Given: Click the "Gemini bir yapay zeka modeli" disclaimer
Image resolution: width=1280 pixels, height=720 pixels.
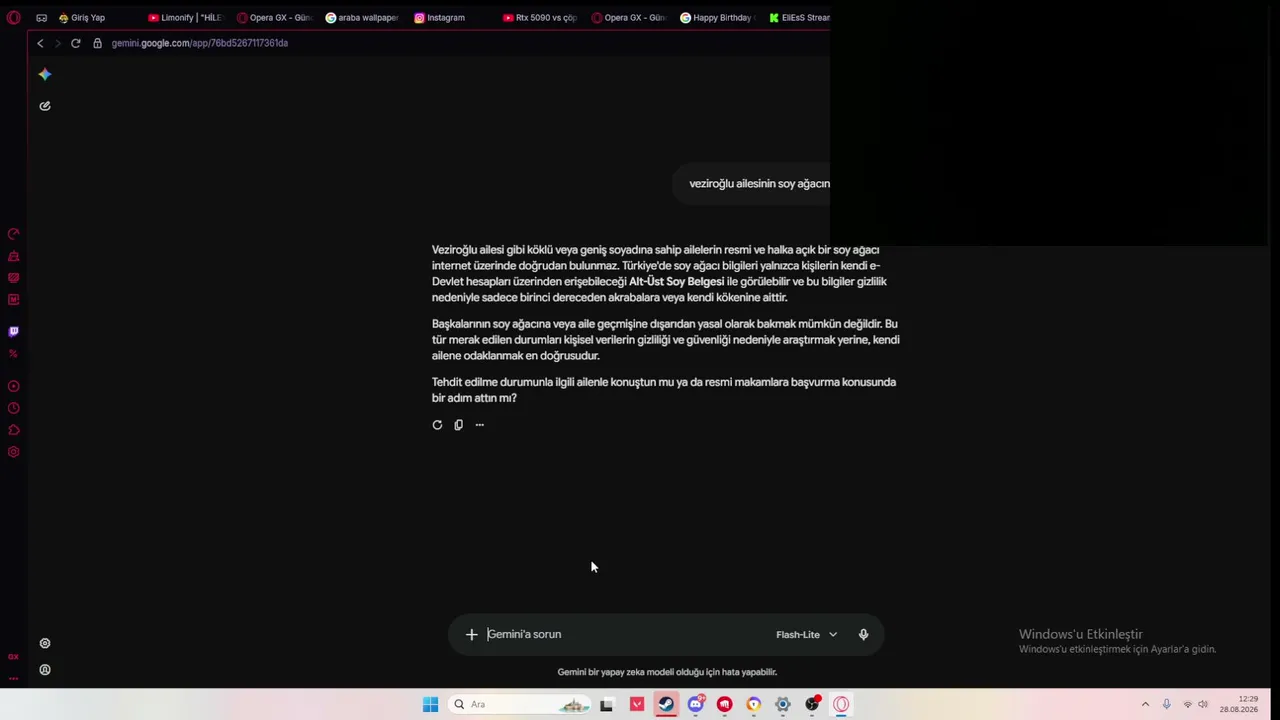Looking at the screenshot, I should pos(667,672).
